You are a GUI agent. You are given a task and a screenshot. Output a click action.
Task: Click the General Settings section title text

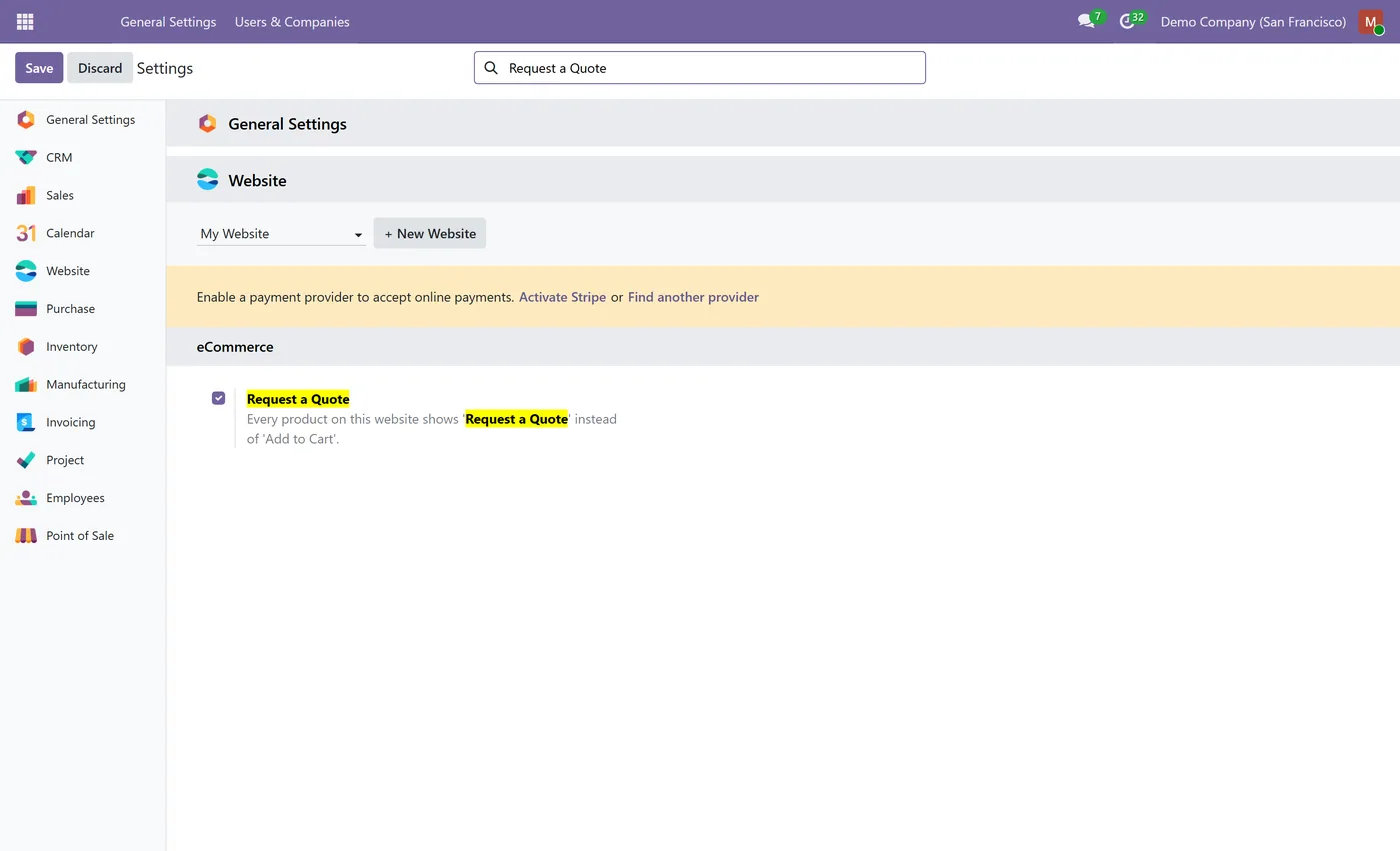click(288, 124)
